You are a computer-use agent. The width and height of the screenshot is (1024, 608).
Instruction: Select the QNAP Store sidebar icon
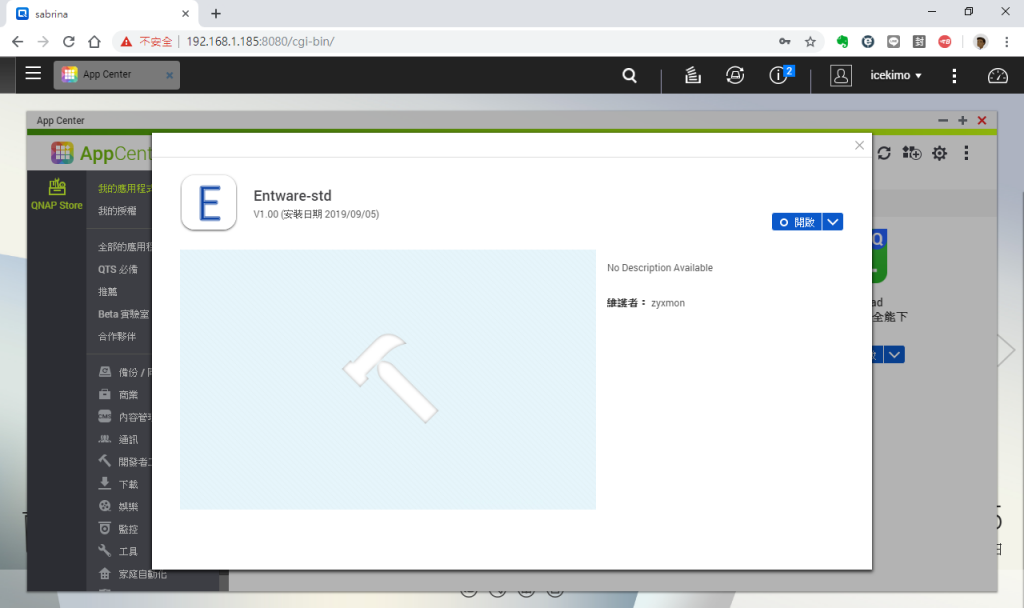(57, 194)
